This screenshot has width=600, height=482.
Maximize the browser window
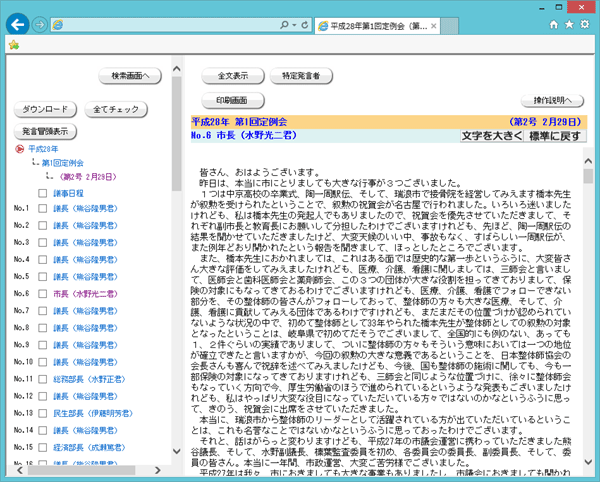(559, 7)
